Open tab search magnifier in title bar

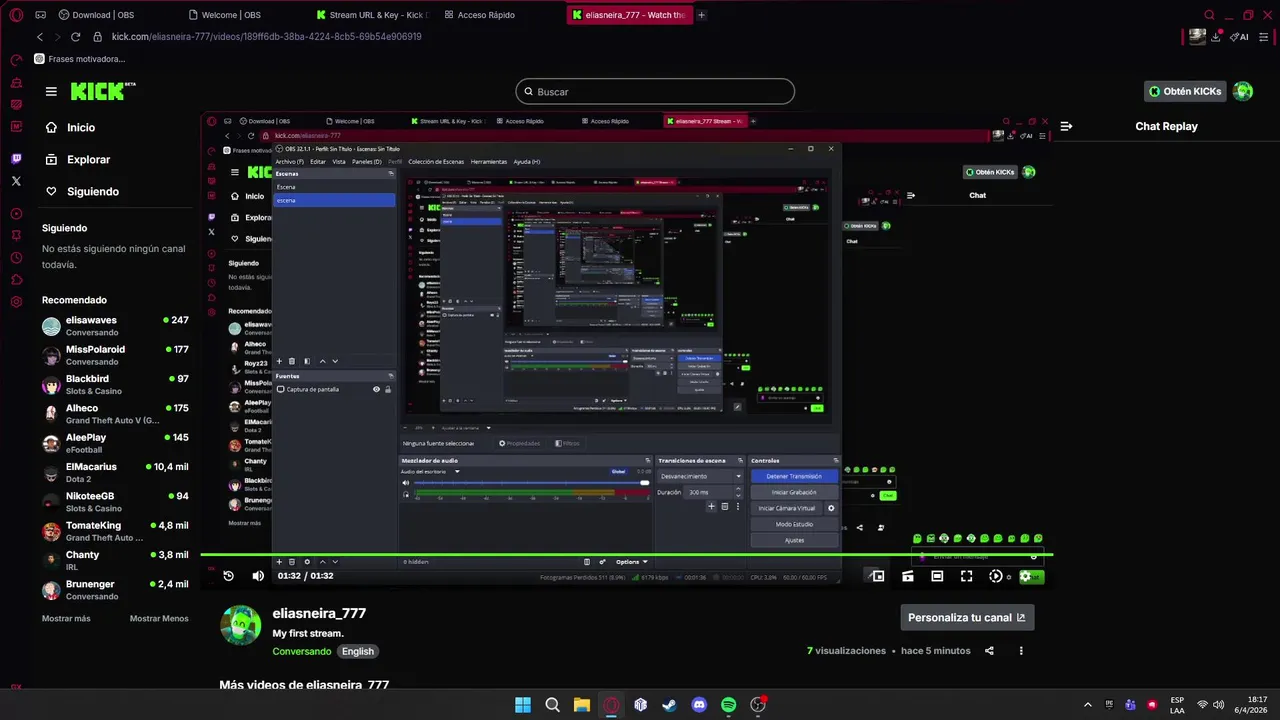[x=1210, y=15]
